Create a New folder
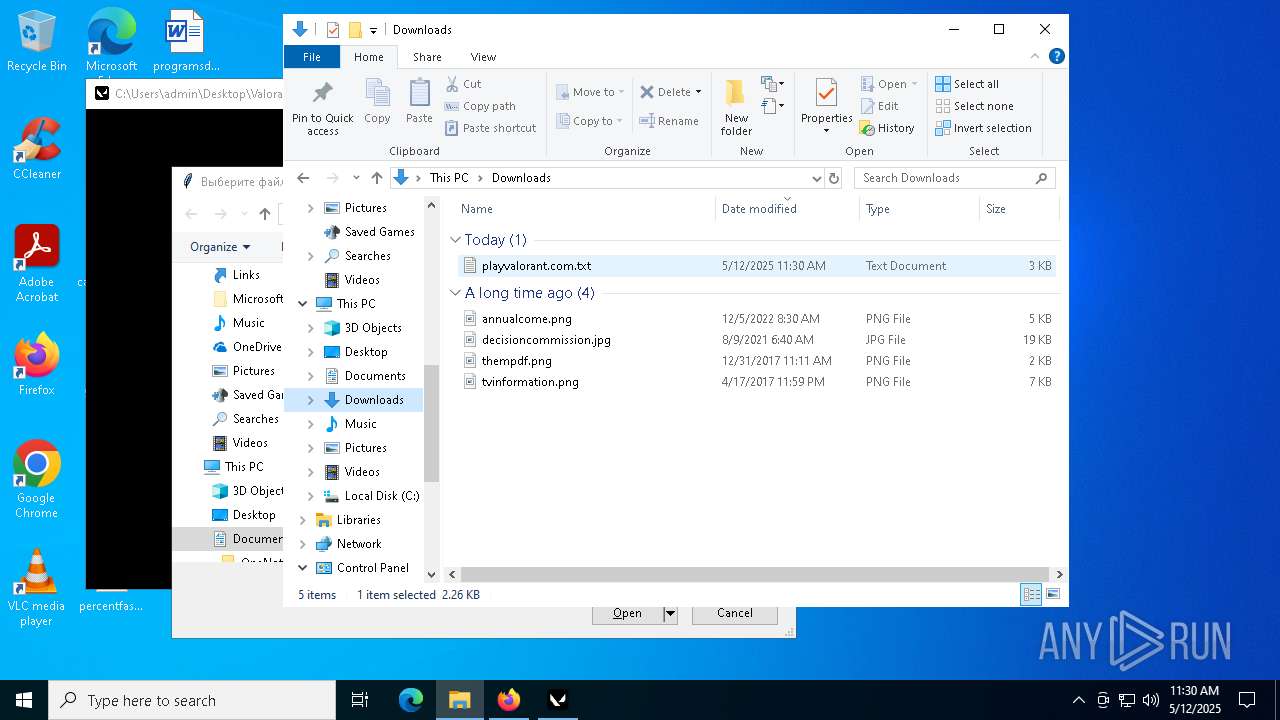The height and width of the screenshot is (720, 1280). (x=736, y=108)
